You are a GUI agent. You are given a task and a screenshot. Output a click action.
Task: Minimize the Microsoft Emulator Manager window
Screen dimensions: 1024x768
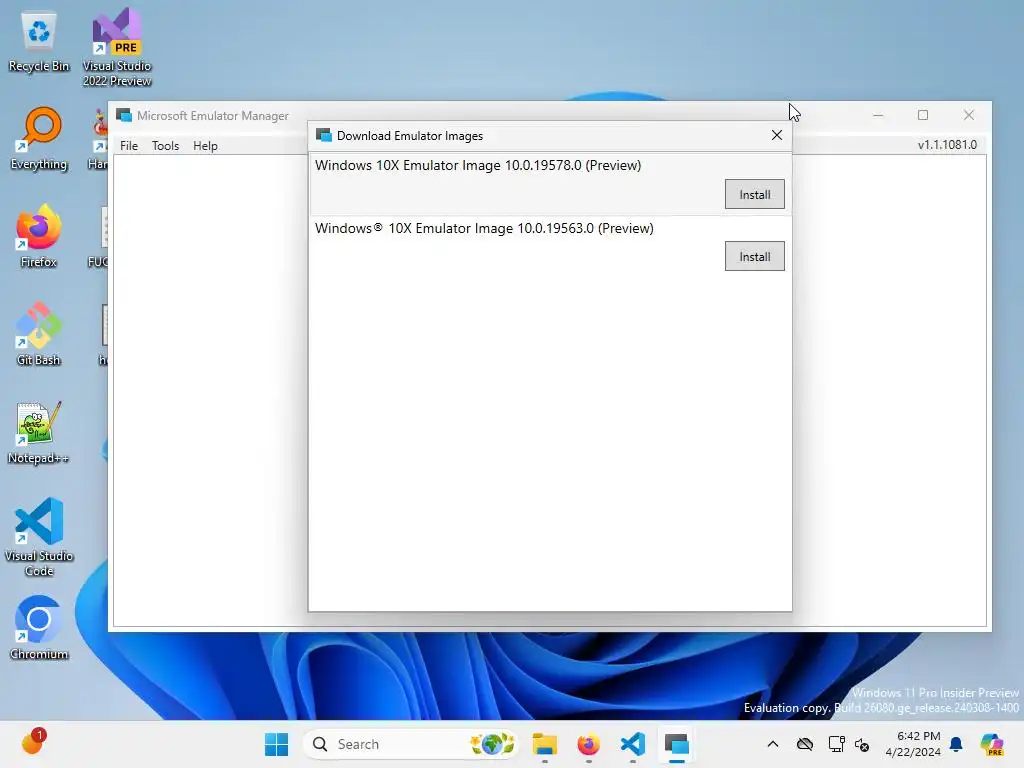point(878,115)
